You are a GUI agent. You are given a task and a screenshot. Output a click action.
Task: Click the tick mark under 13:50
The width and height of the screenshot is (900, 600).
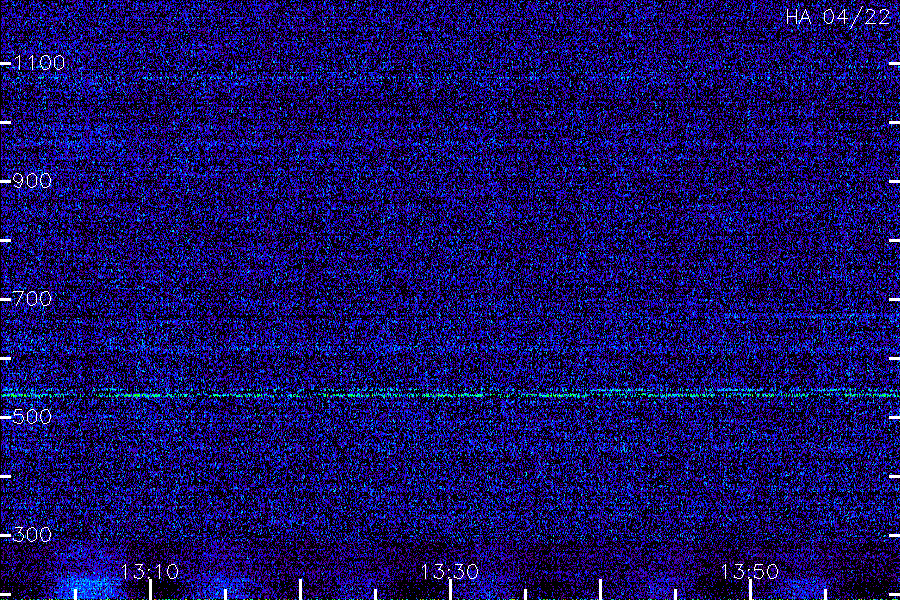point(750,590)
